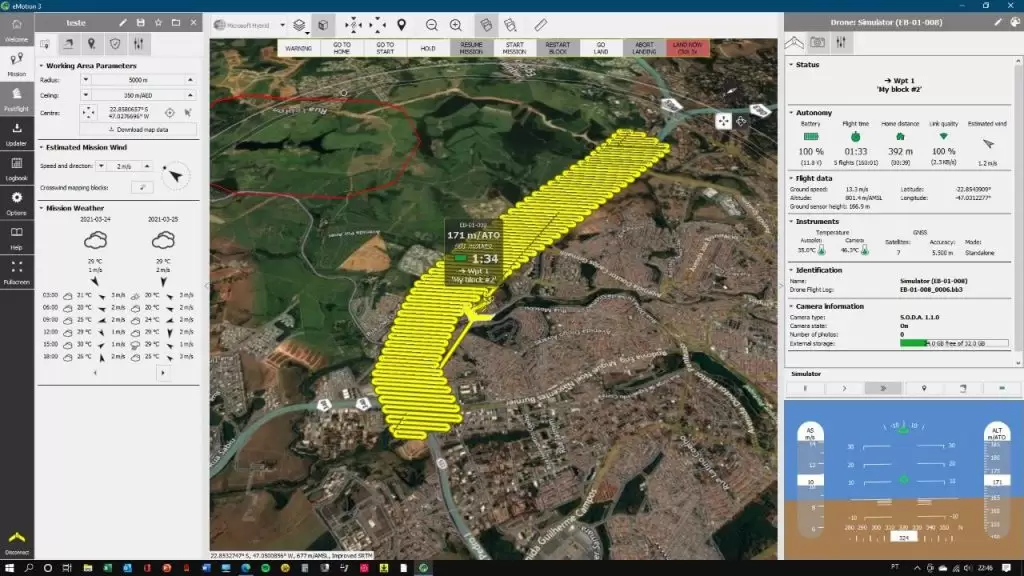Toggle the Crosswind mapping blocks switch

pyautogui.click(x=143, y=187)
